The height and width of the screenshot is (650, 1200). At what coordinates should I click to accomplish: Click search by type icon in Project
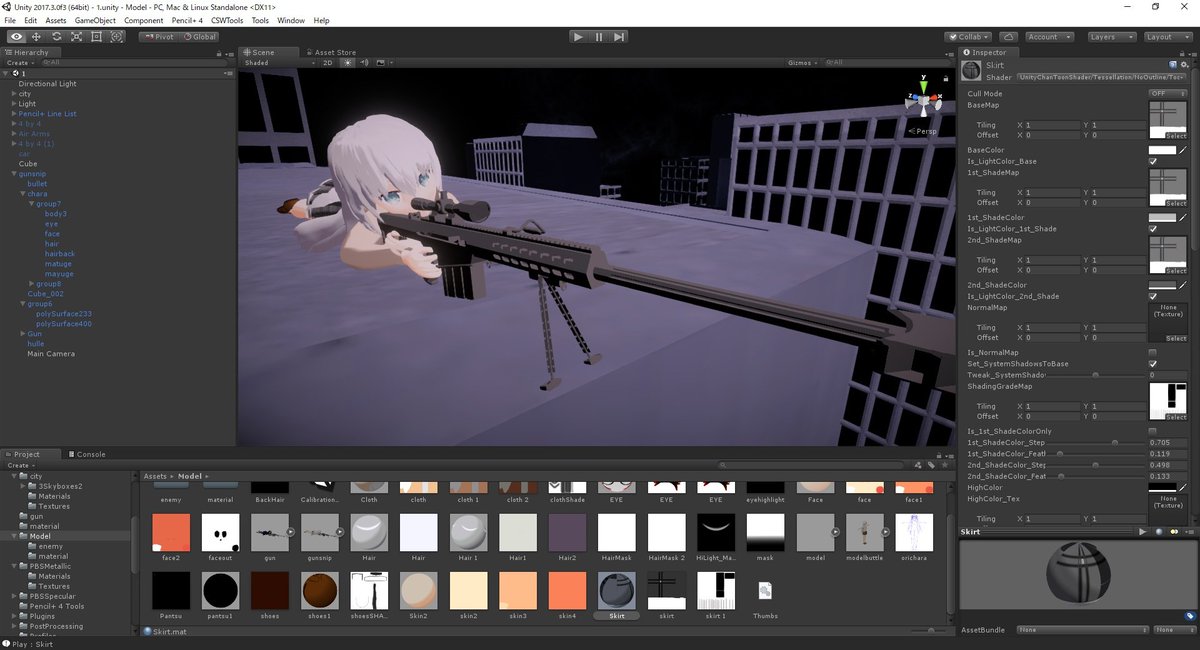(x=919, y=464)
